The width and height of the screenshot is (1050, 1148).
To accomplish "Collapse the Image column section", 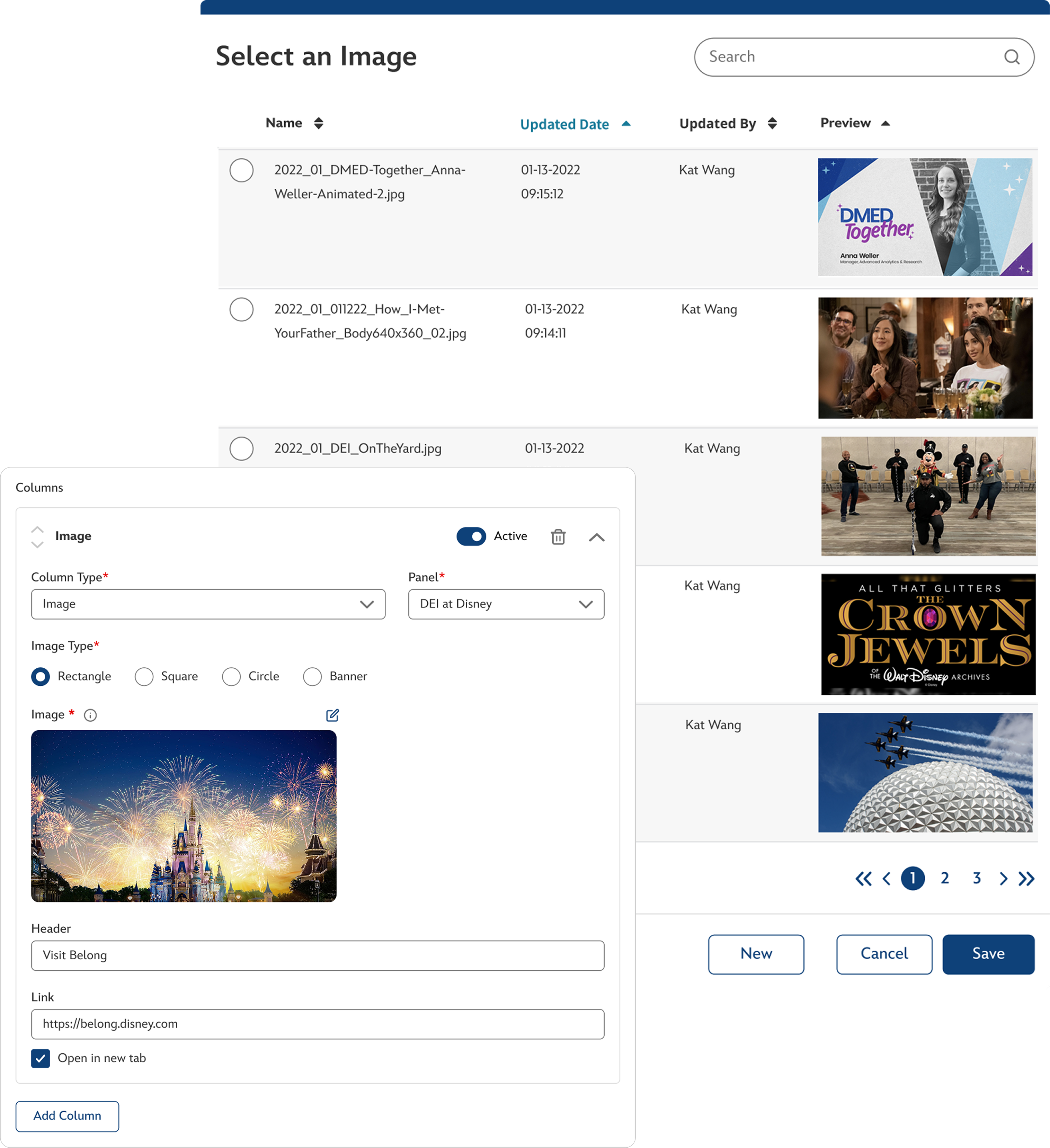I will click(596, 537).
